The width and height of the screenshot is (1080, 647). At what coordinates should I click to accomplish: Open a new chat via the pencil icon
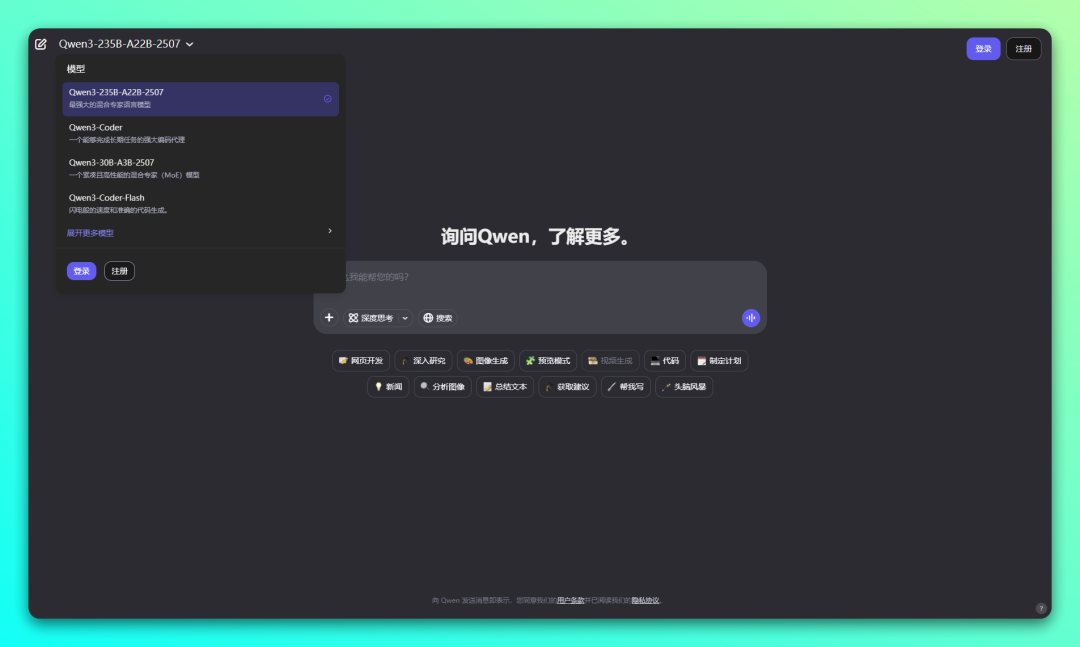point(41,43)
